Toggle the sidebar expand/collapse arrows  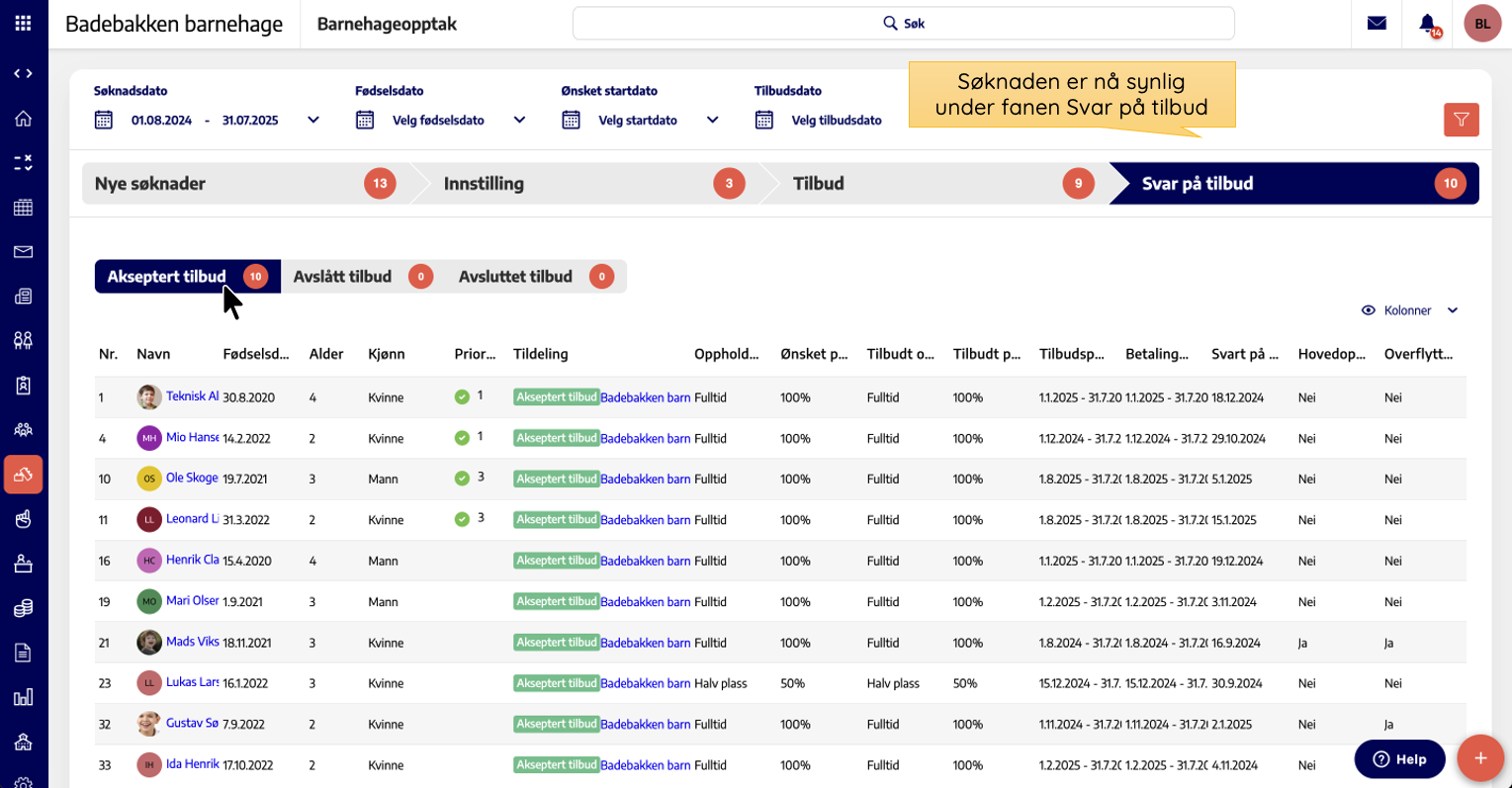pos(23,73)
